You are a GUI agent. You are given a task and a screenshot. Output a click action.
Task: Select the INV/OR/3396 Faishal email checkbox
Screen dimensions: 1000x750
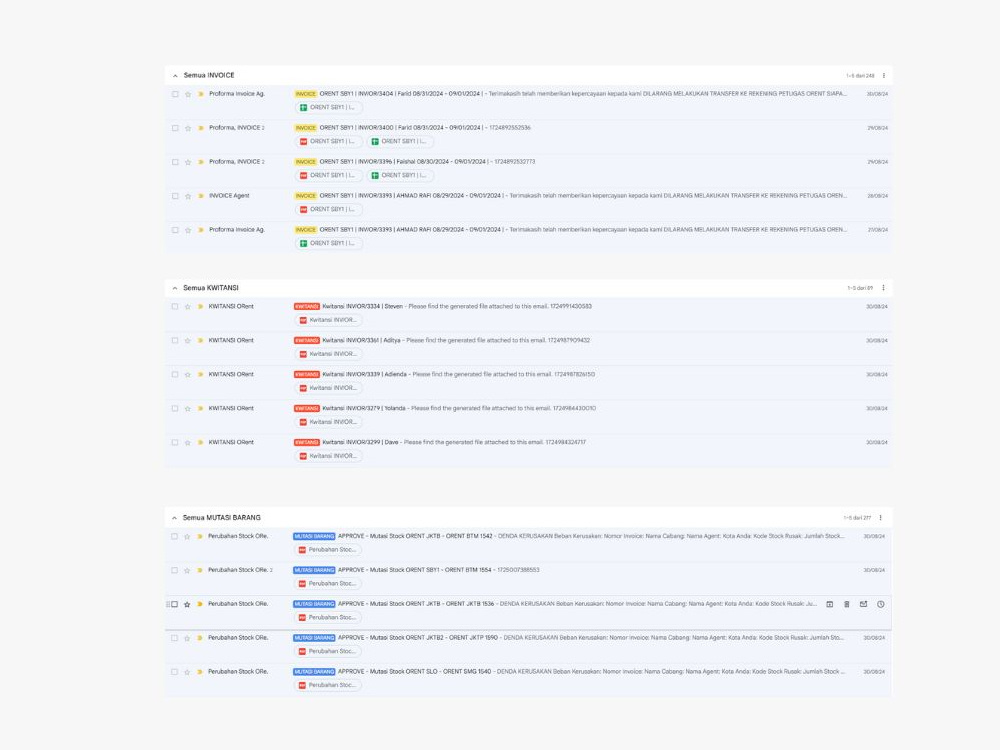[175, 162]
